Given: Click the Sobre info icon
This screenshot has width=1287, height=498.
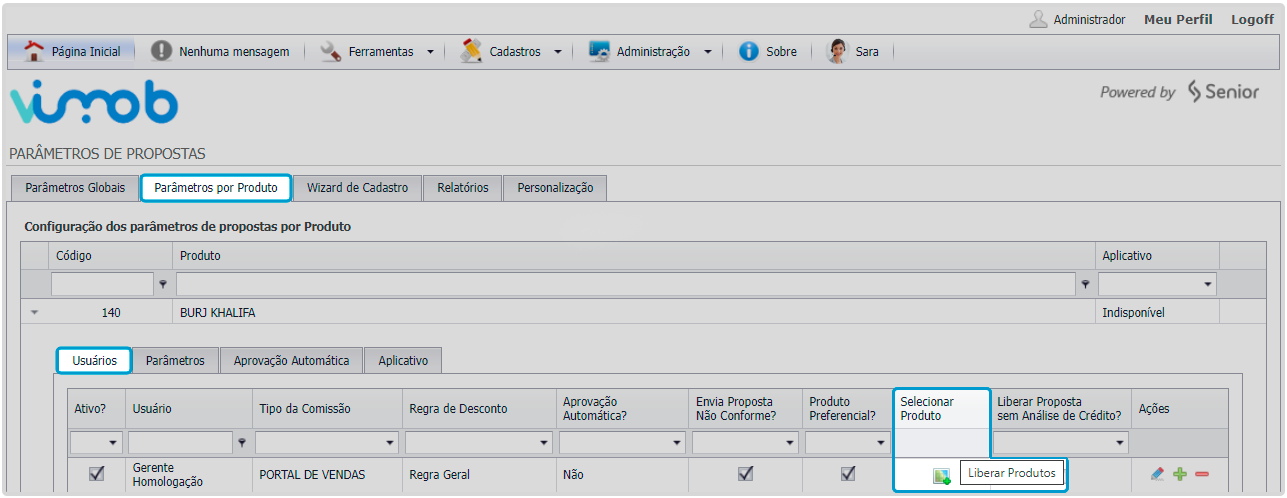Looking at the screenshot, I should [749, 52].
